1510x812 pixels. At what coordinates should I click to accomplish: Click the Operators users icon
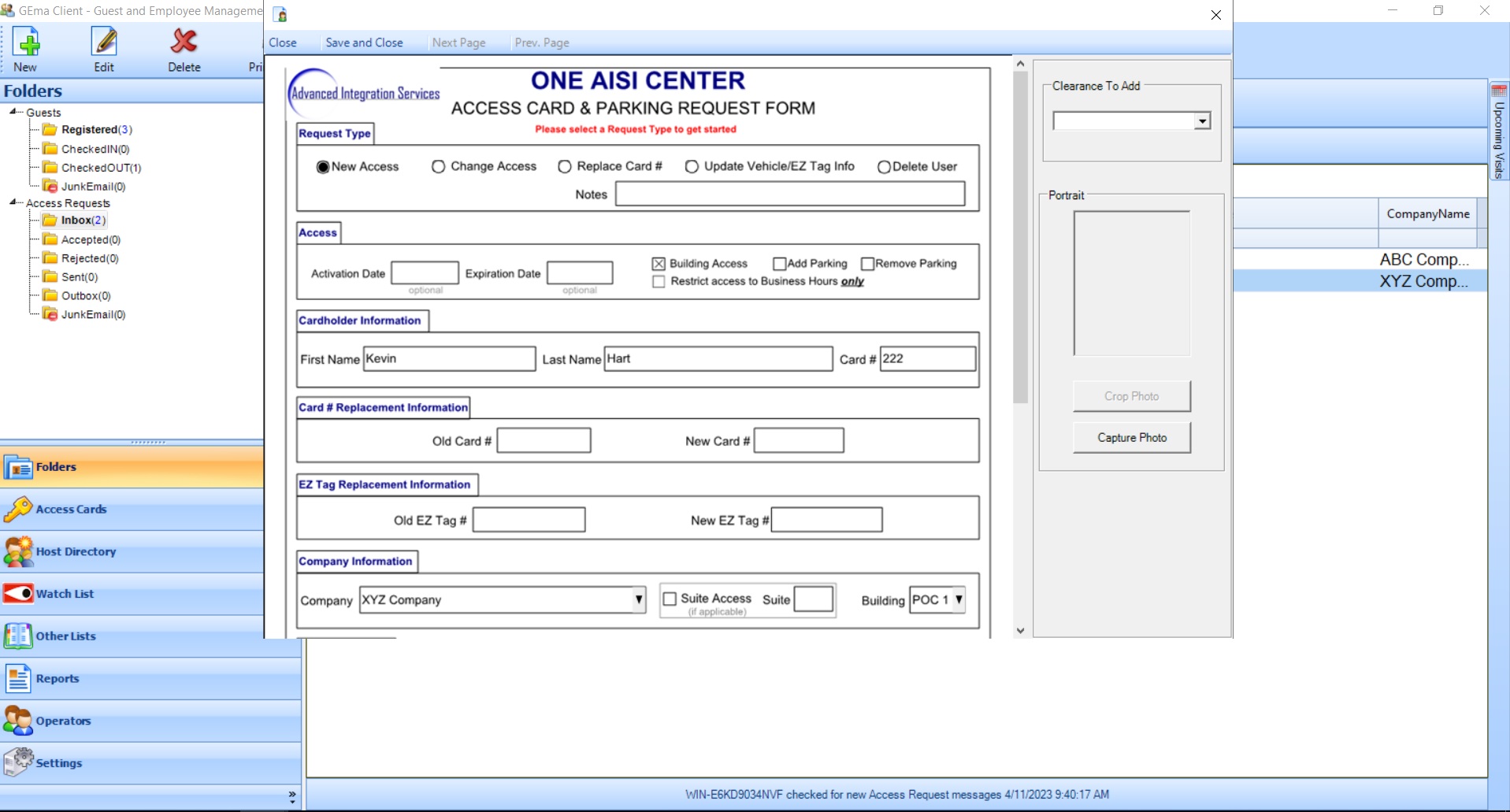(18, 721)
